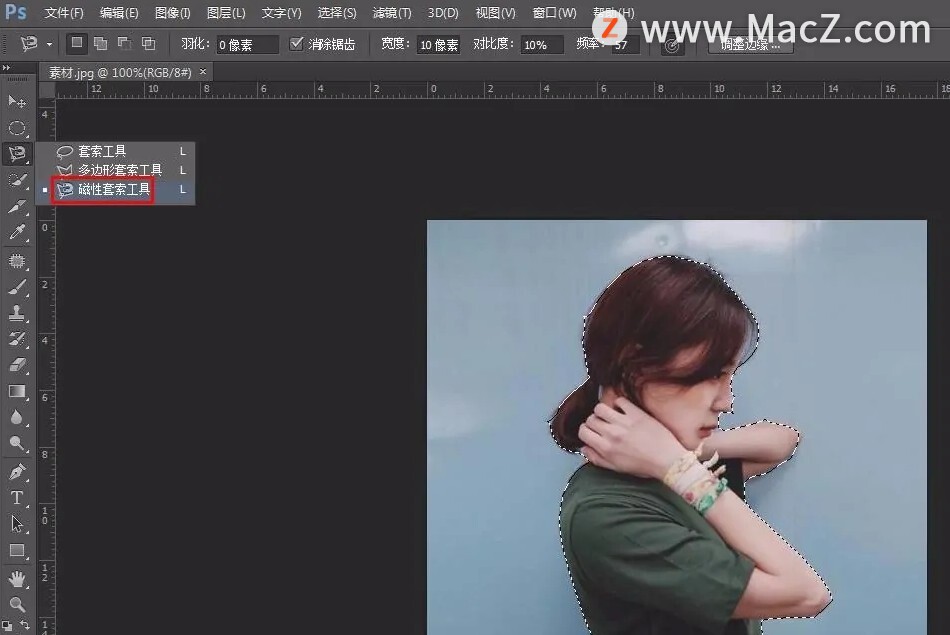Open the 图层(L) layer menu
The width and height of the screenshot is (950, 635).
[225, 13]
